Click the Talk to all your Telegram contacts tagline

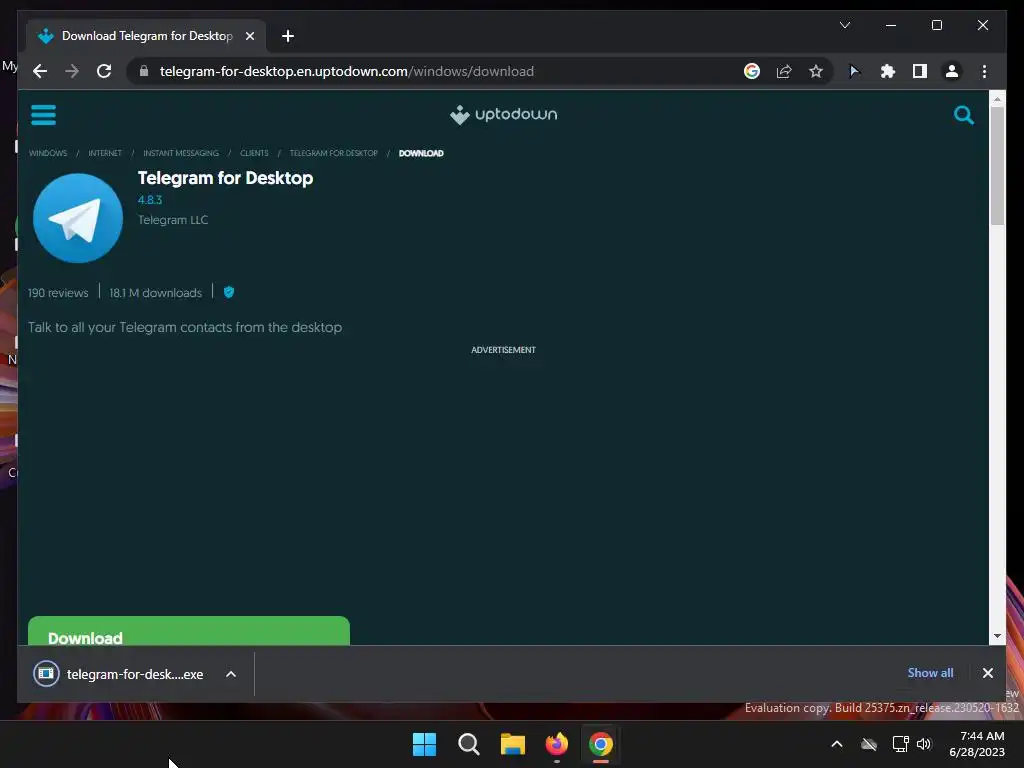coord(185,327)
